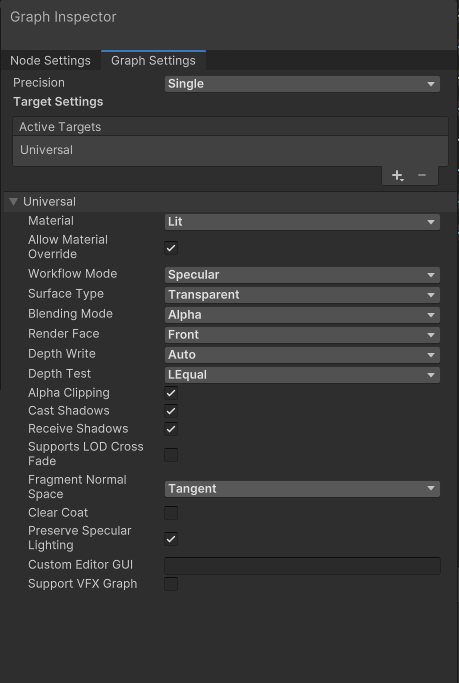Open the Precision dropdown
This screenshot has height=683, width=459.
click(302, 84)
